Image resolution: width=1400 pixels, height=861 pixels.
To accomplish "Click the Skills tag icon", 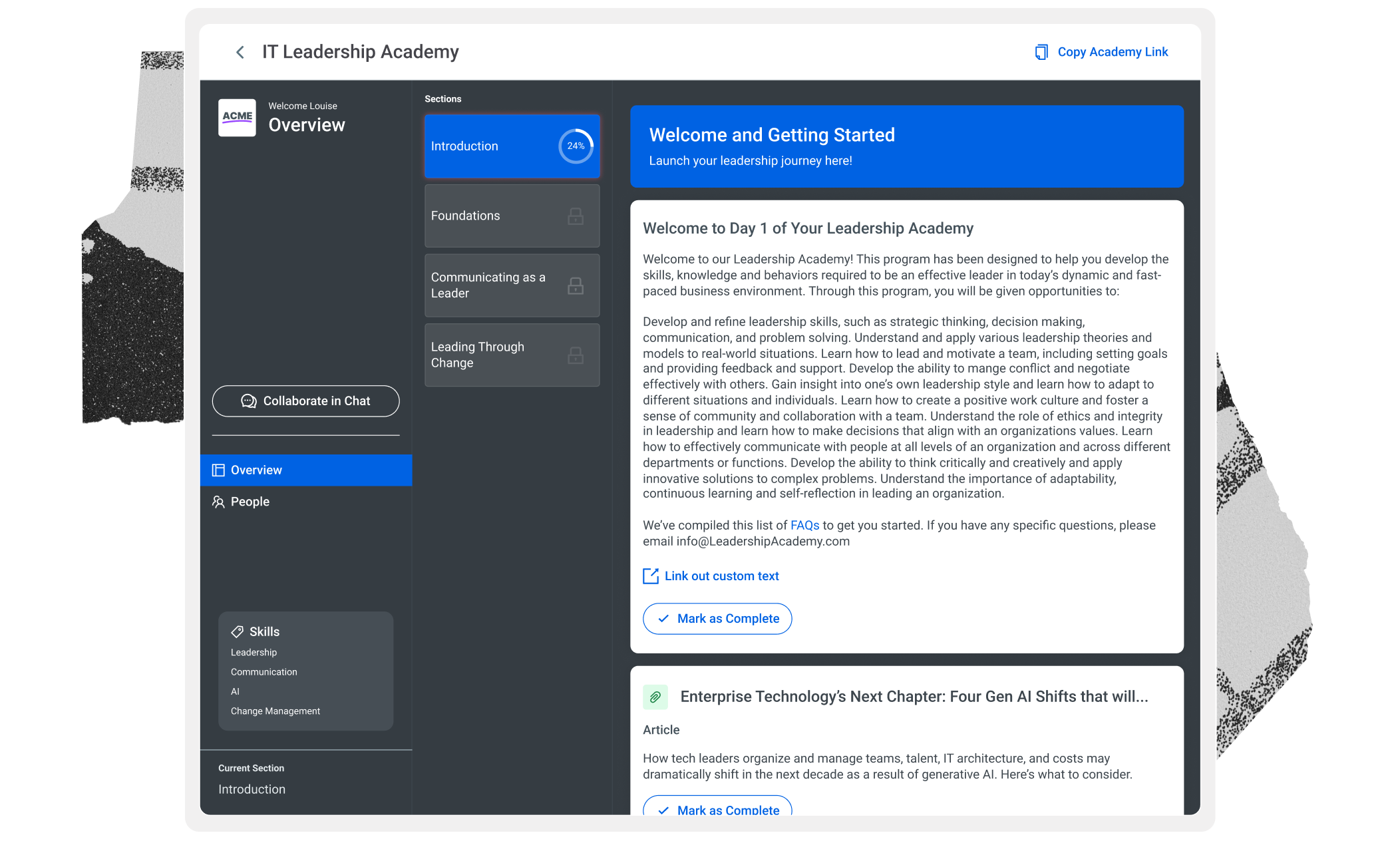I will pyautogui.click(x=237, y=631).
